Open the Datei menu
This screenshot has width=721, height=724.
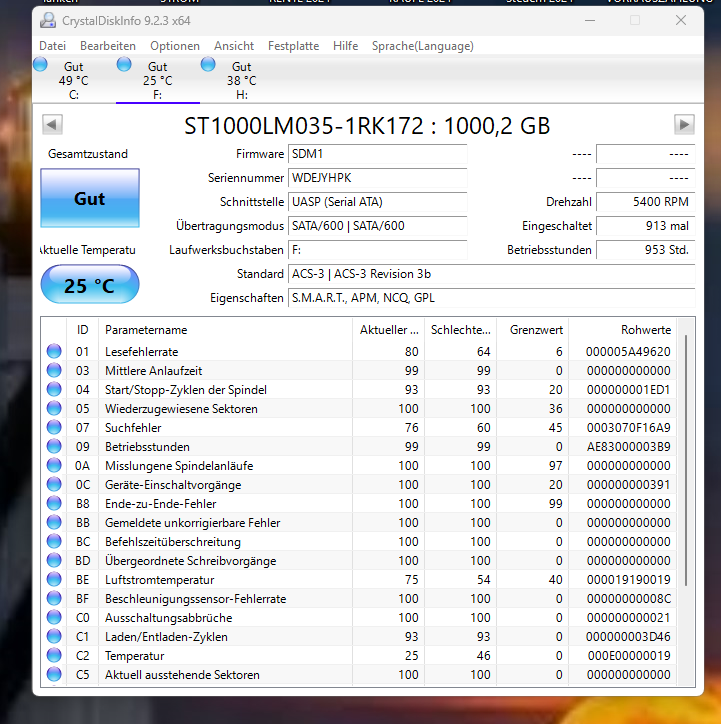pyautogui.click(x=53, y=46)
